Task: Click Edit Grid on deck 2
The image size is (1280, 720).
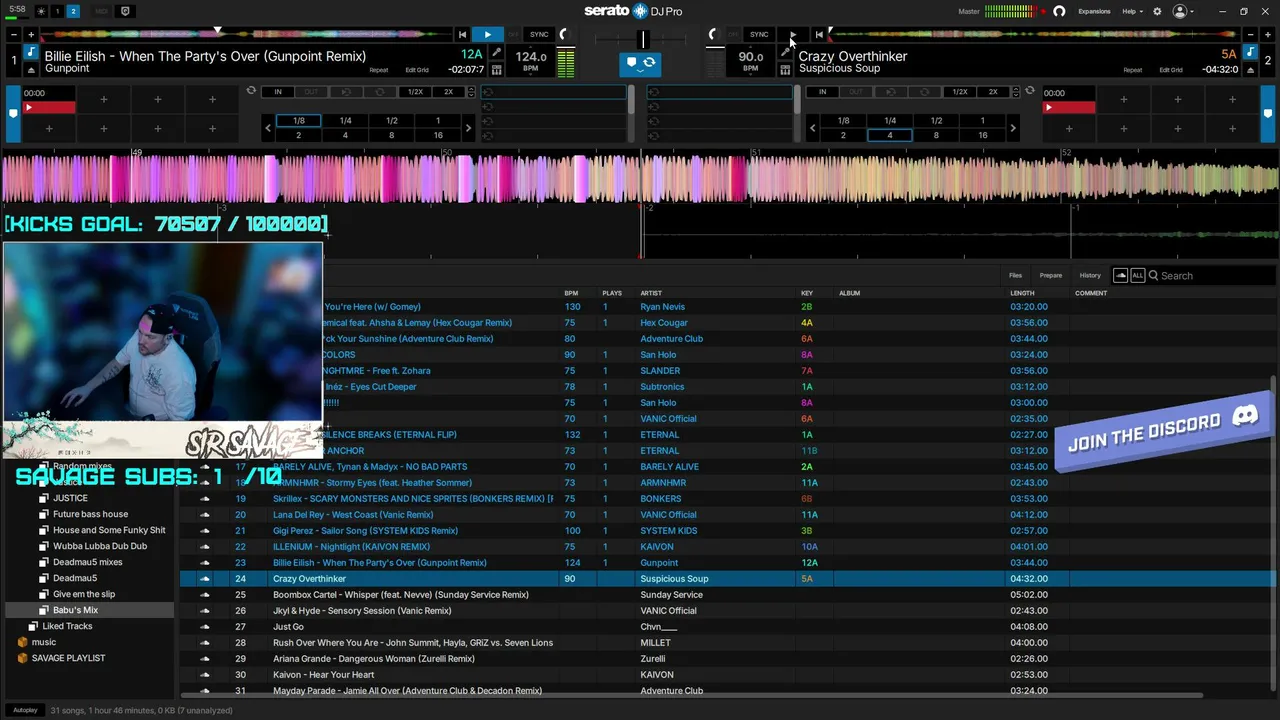Action: [x=1171, y=70]
